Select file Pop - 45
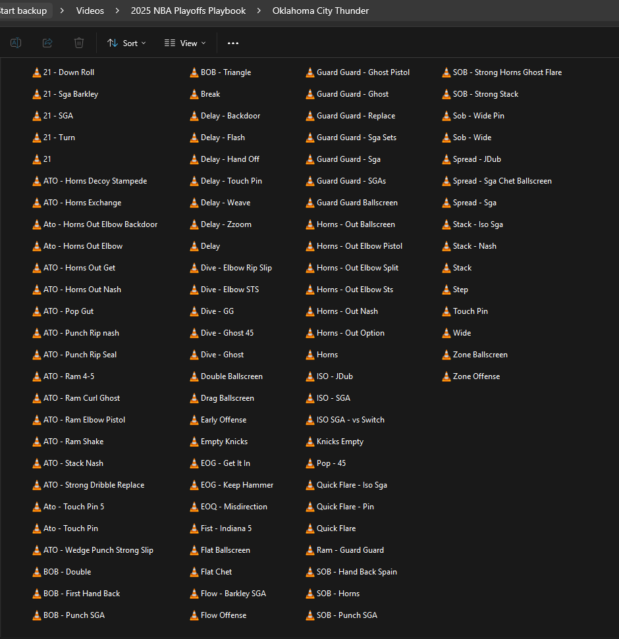Image resolution: width=619 pixels, height=639 pixels. pos(326,463)
